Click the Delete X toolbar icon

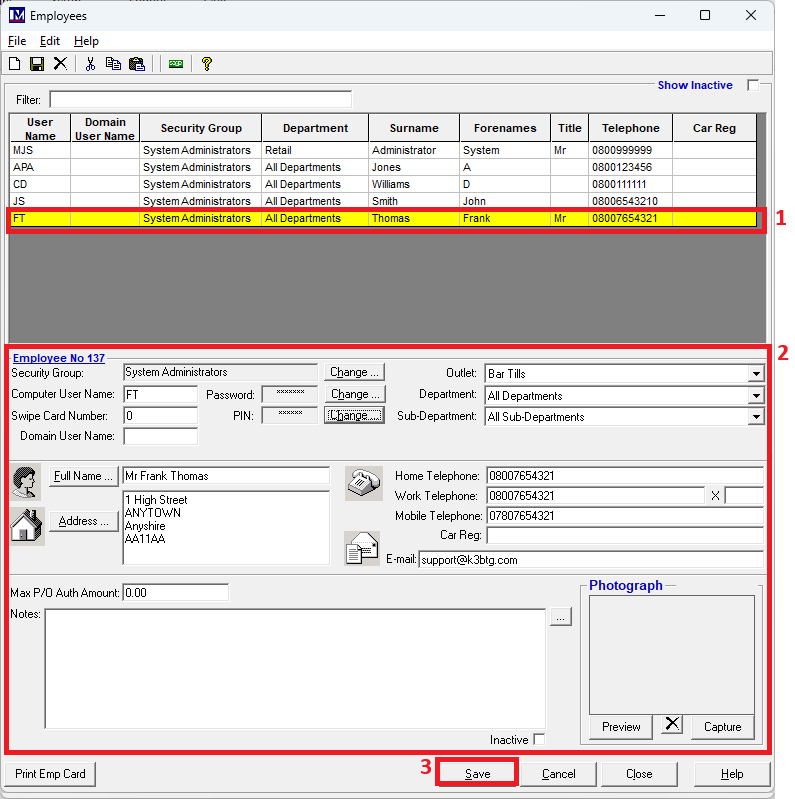pyautogui.click(x=60, y=64)
